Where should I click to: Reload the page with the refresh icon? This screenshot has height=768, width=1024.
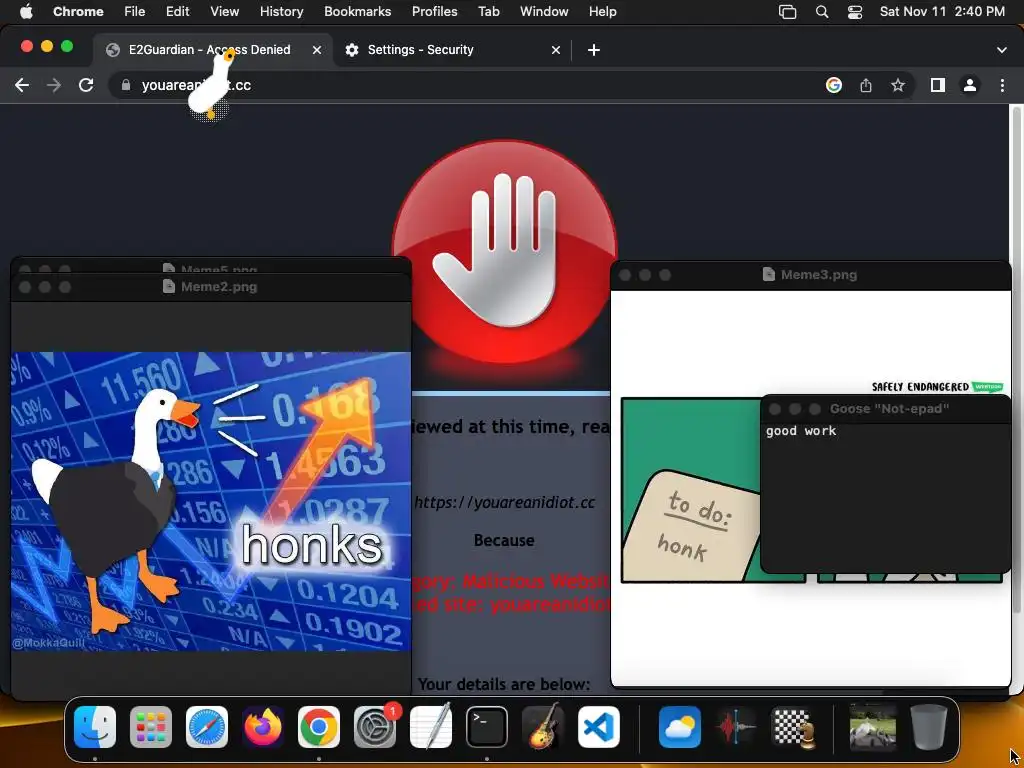(x=86, y=85)
